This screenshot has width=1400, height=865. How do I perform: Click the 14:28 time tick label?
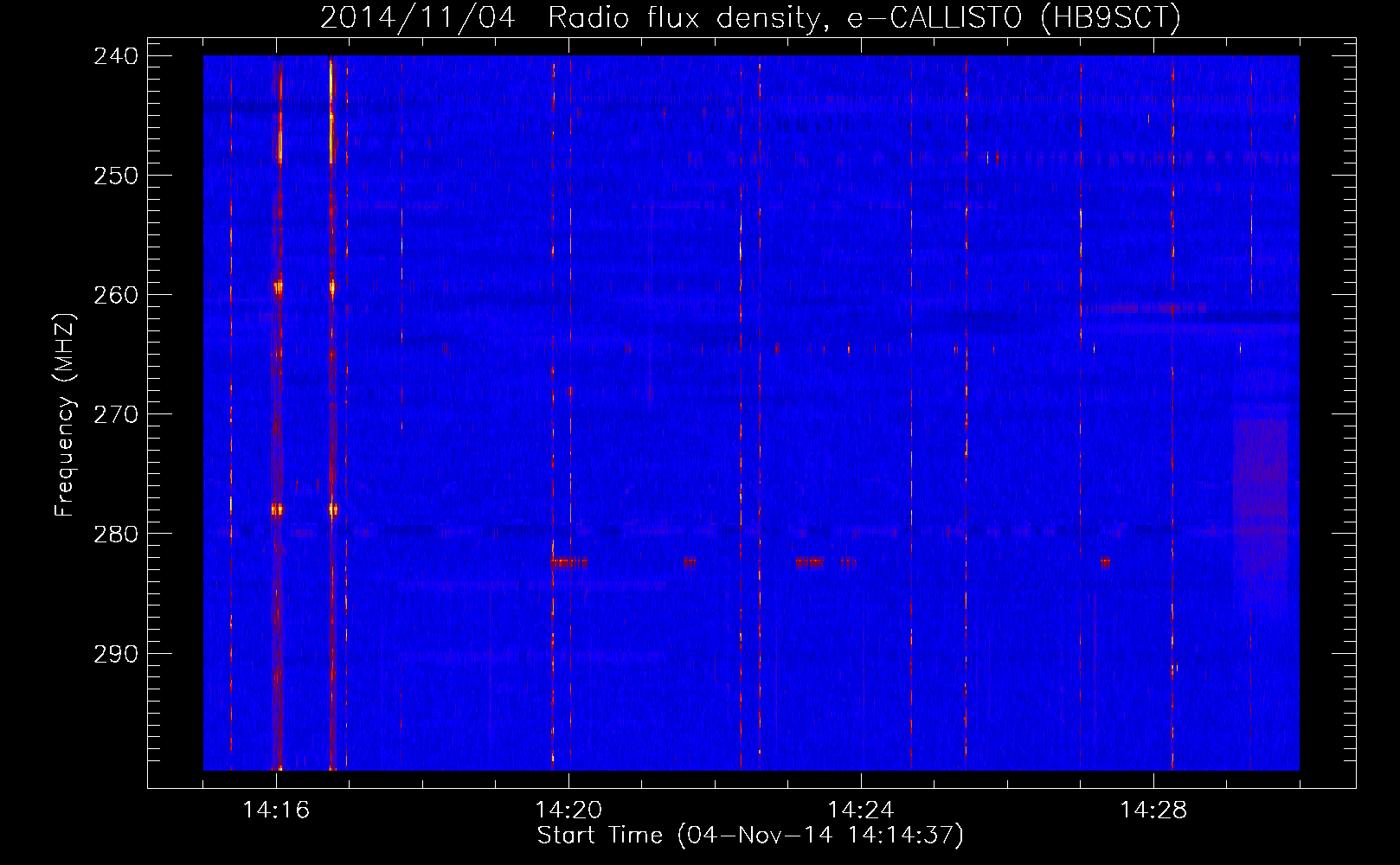(1153, 810)
